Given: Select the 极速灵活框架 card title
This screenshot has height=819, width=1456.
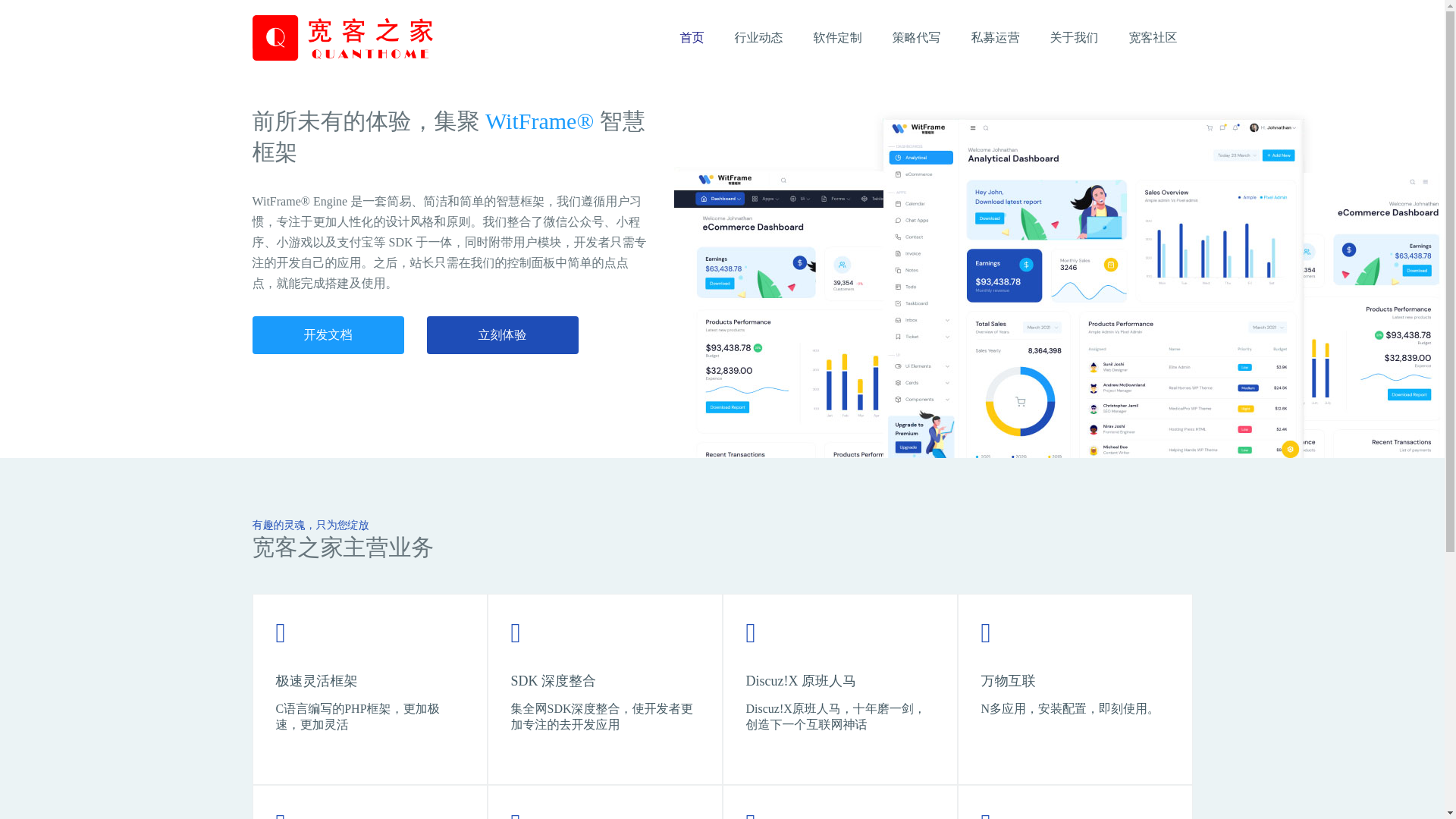Looking at the screenshot, I should click(317, 681).
